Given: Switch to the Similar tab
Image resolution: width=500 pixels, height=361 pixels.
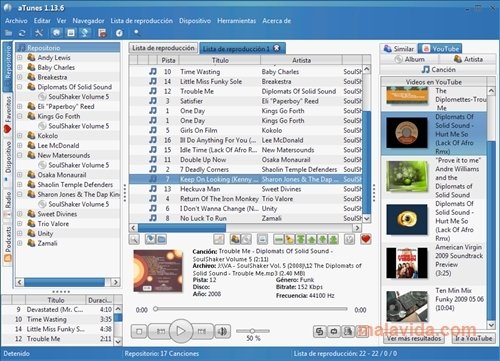Looking at the screenshot, I should click(399, 49).
